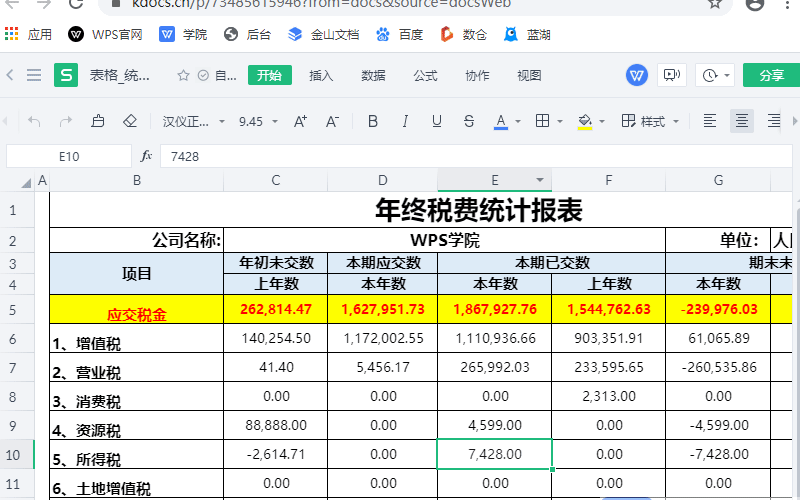Expand the font color options arrow
The height and width of the screenshot is (500, 800).
tap(518, 121)
